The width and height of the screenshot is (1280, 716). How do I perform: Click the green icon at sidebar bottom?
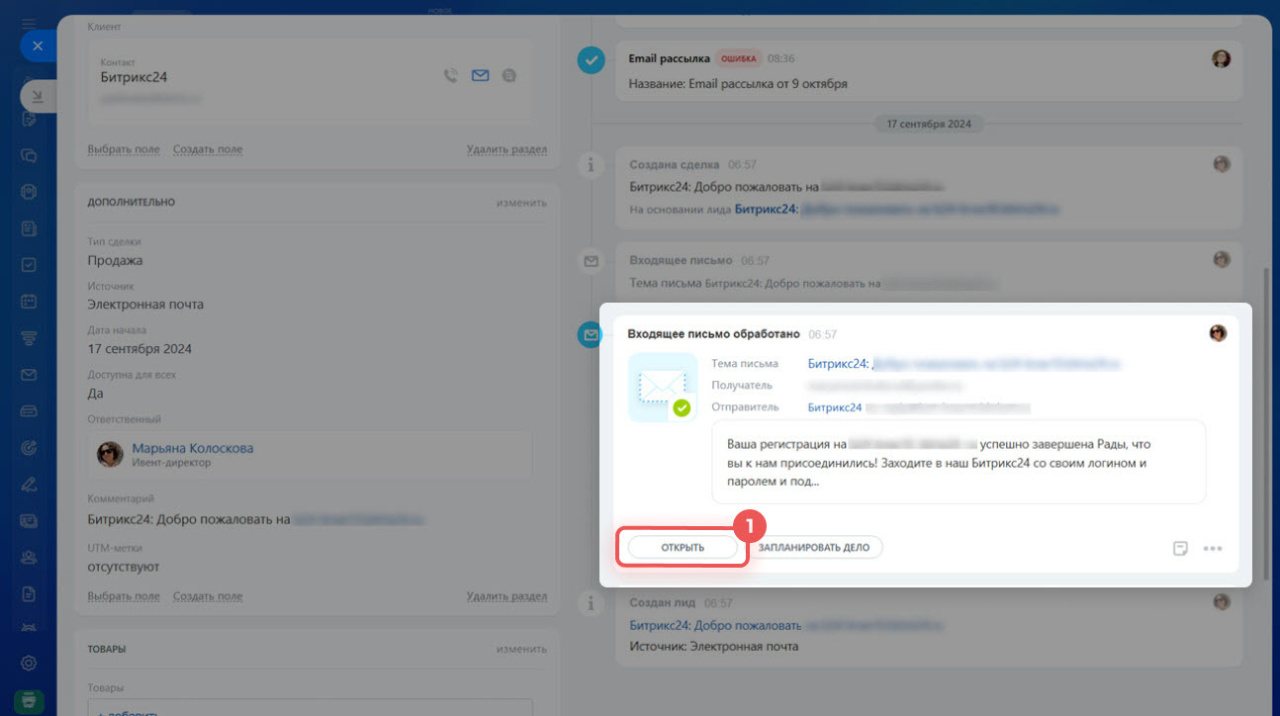click(29, 701)
